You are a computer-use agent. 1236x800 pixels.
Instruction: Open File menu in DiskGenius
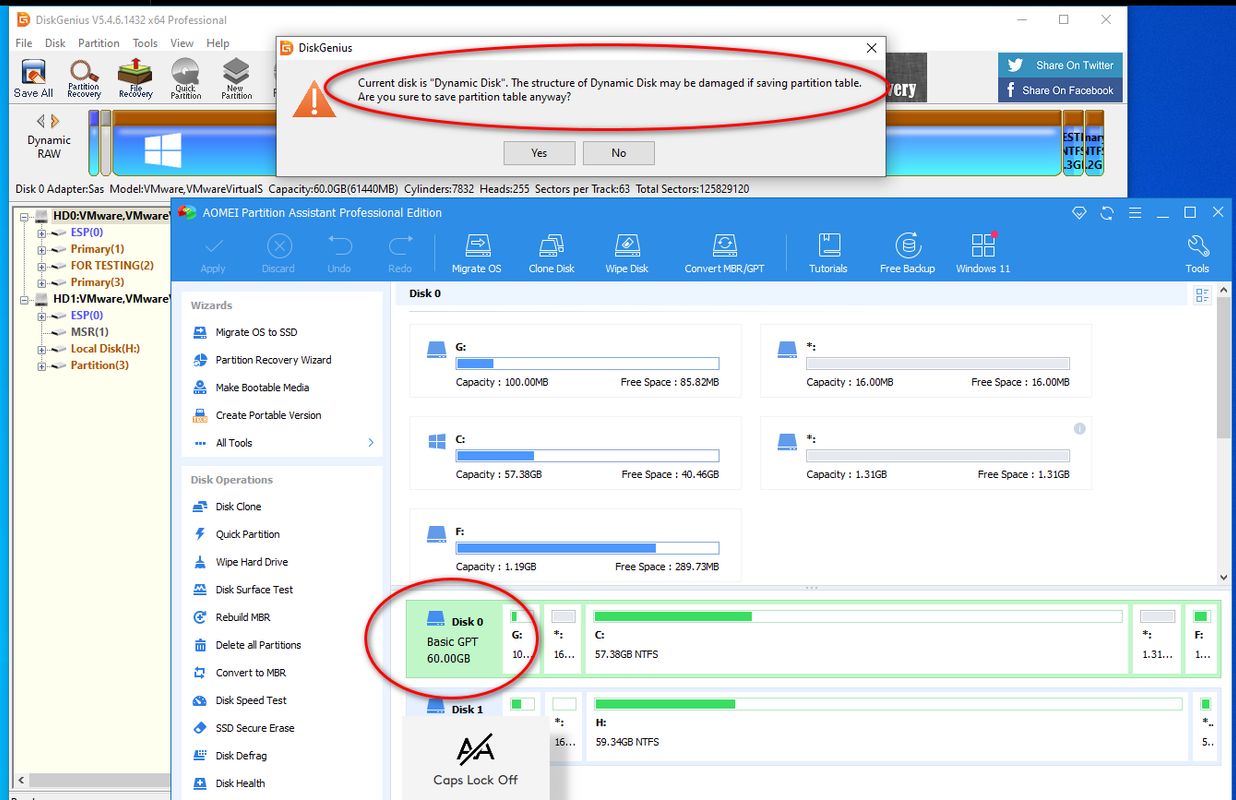(x=24, y=43)
